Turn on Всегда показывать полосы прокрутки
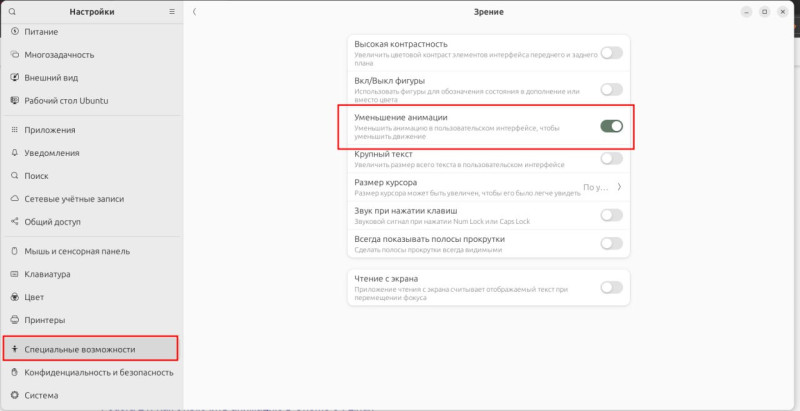Screen dimensions: 800x411 coord(611,243)
